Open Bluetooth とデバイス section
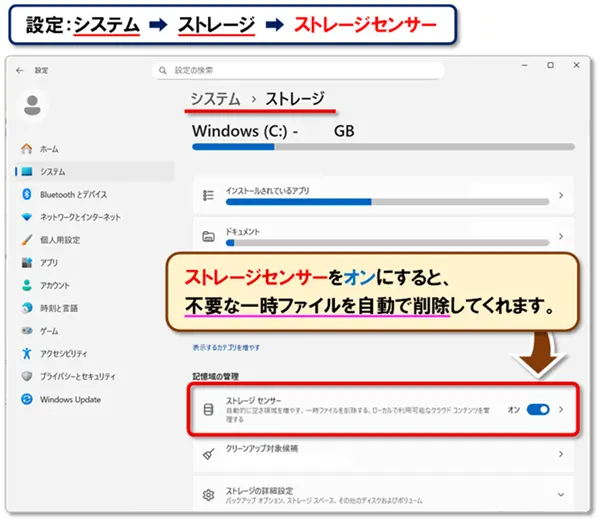Image resolution: width=600 pixels, height=522 pixels. tap(95, 194)
